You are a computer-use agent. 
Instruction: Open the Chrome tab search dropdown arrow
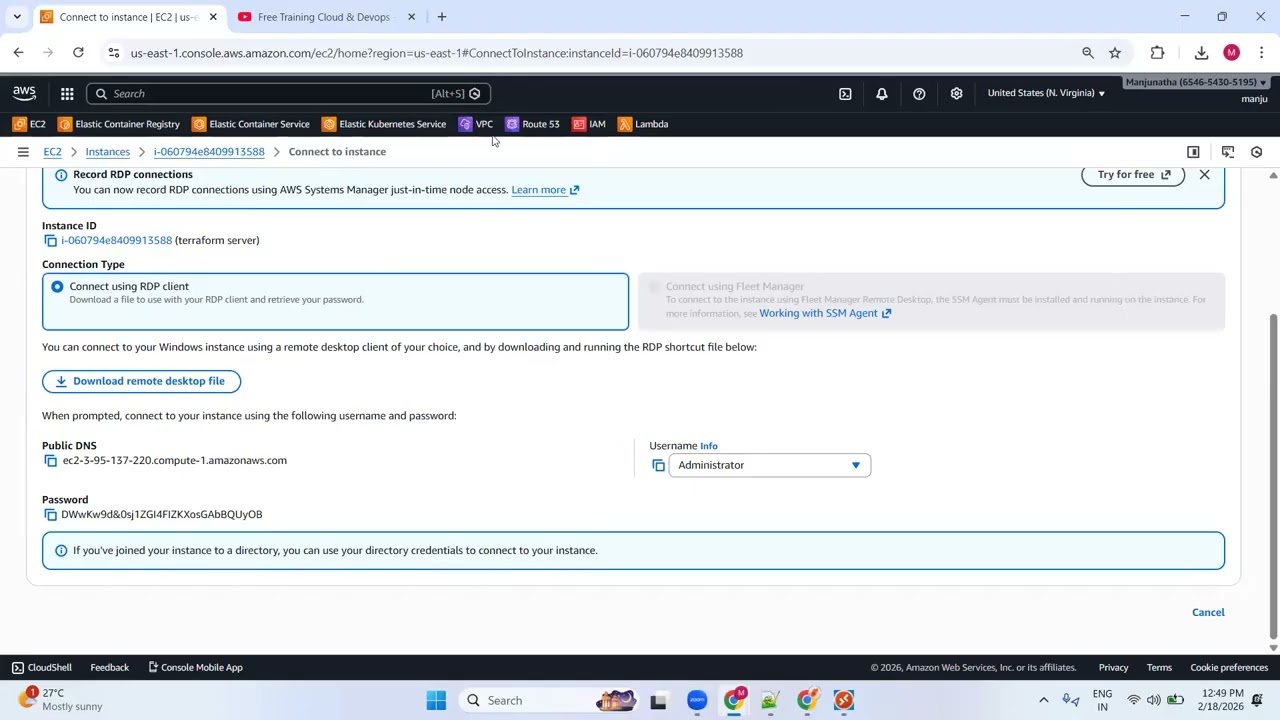coord(17,17)
